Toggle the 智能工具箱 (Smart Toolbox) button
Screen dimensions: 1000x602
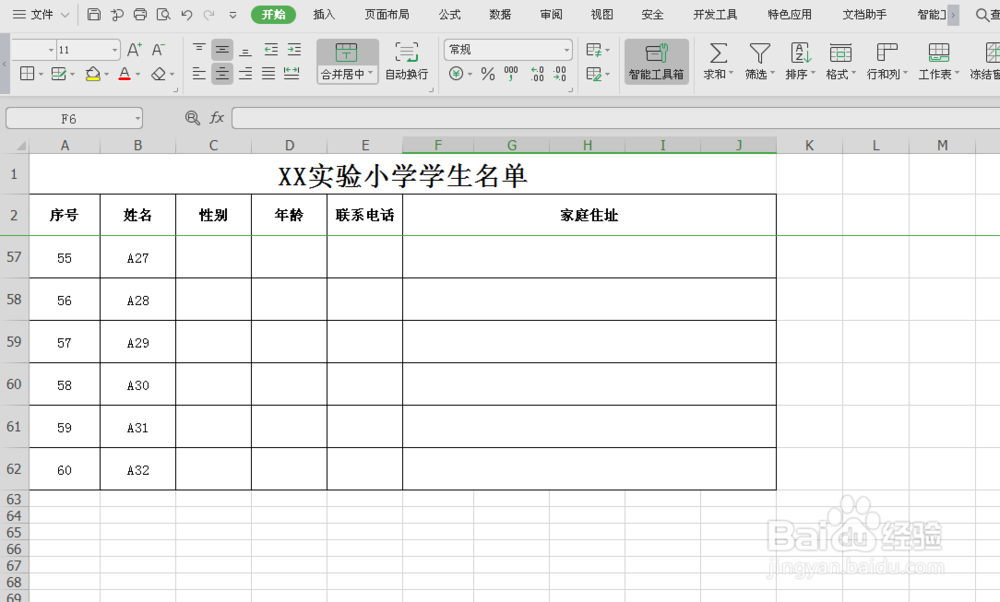pyautogui.click(x=656, y=61)
